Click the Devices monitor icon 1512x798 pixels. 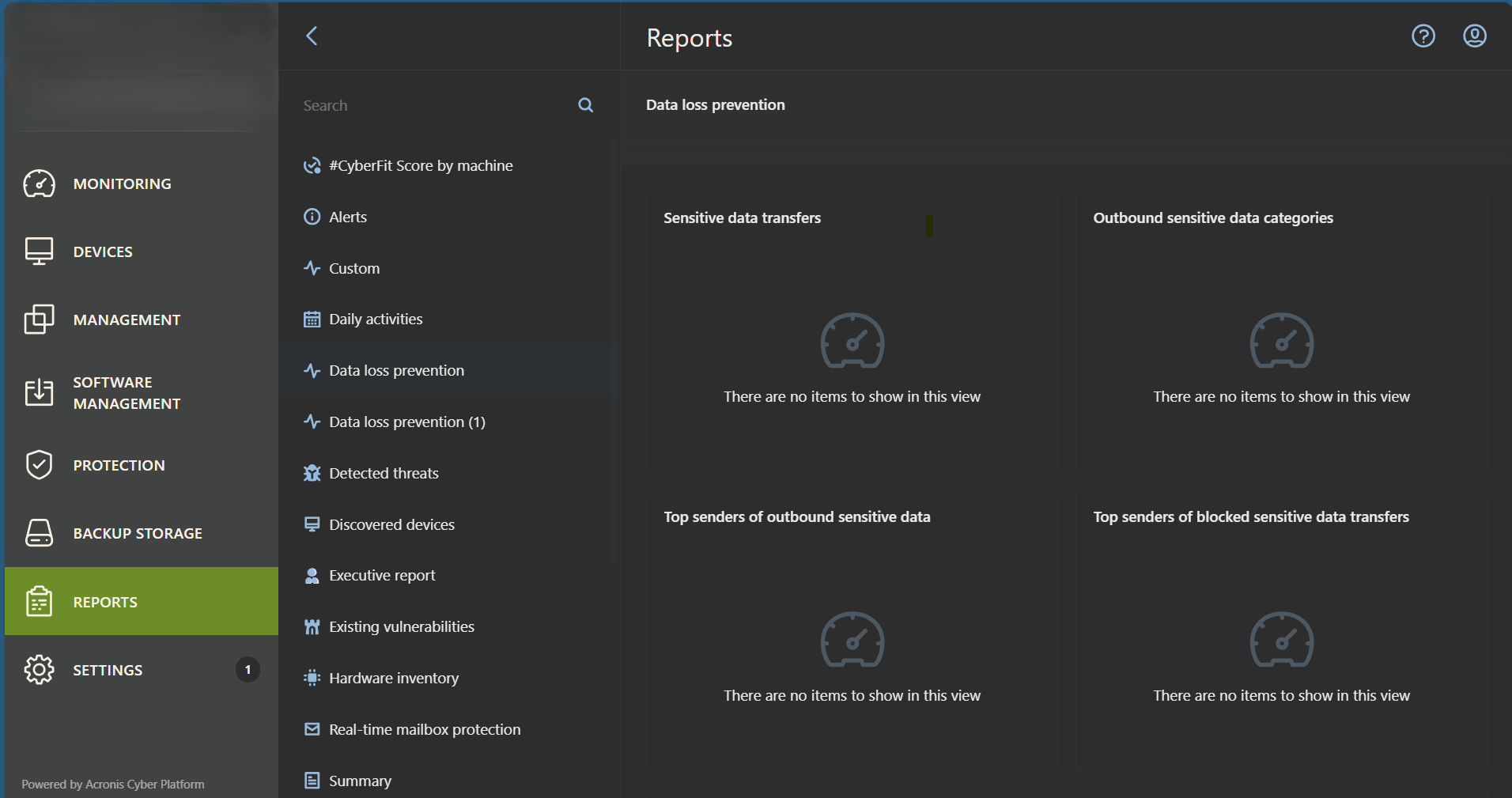tap(39, 252)
